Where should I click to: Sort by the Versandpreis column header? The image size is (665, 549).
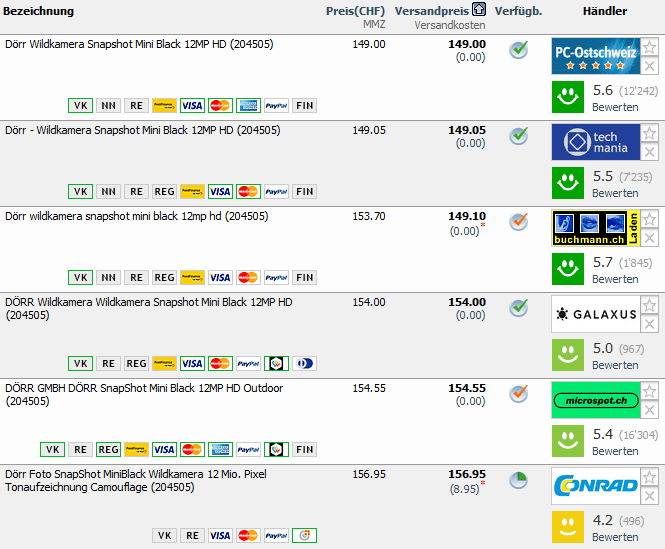click(432, 11)
